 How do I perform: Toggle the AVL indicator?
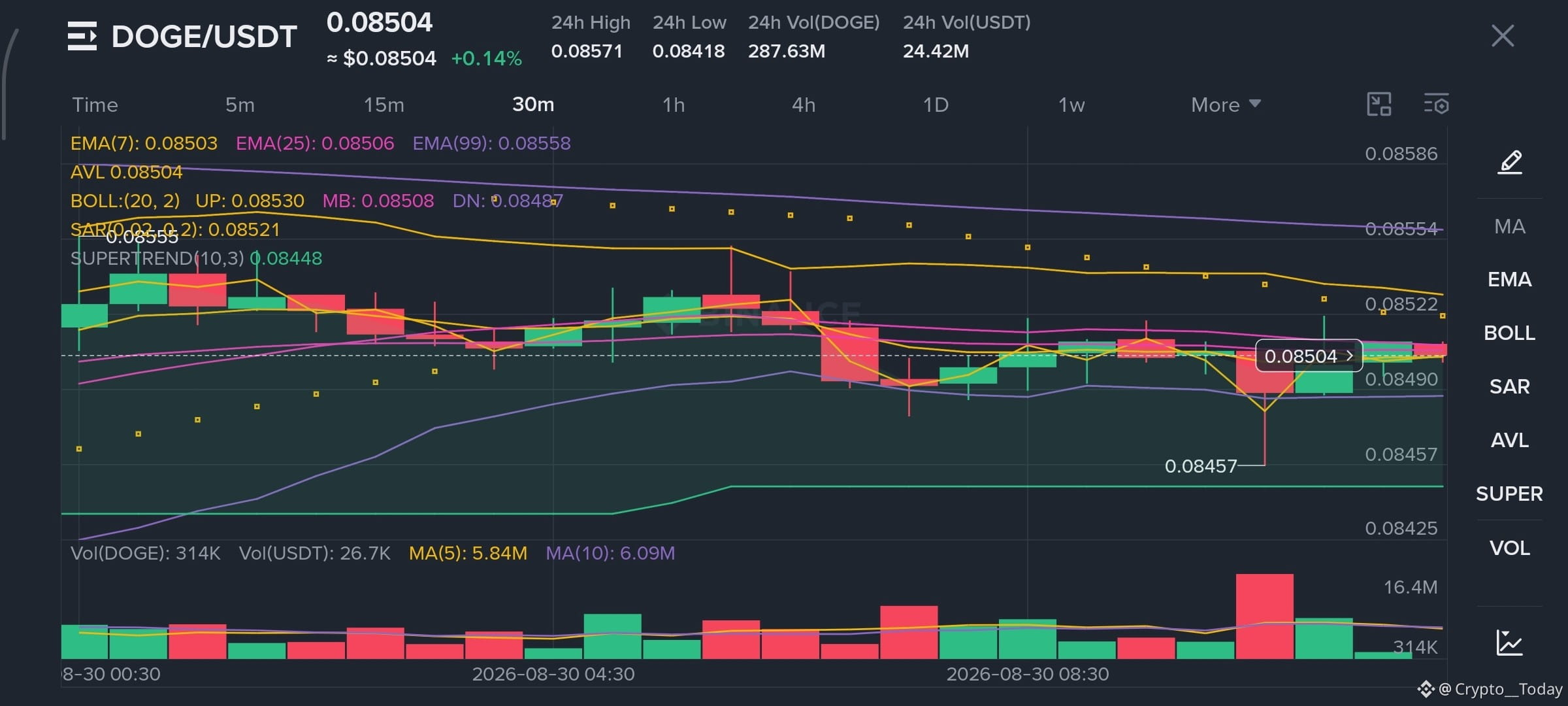coord(1510,441)
